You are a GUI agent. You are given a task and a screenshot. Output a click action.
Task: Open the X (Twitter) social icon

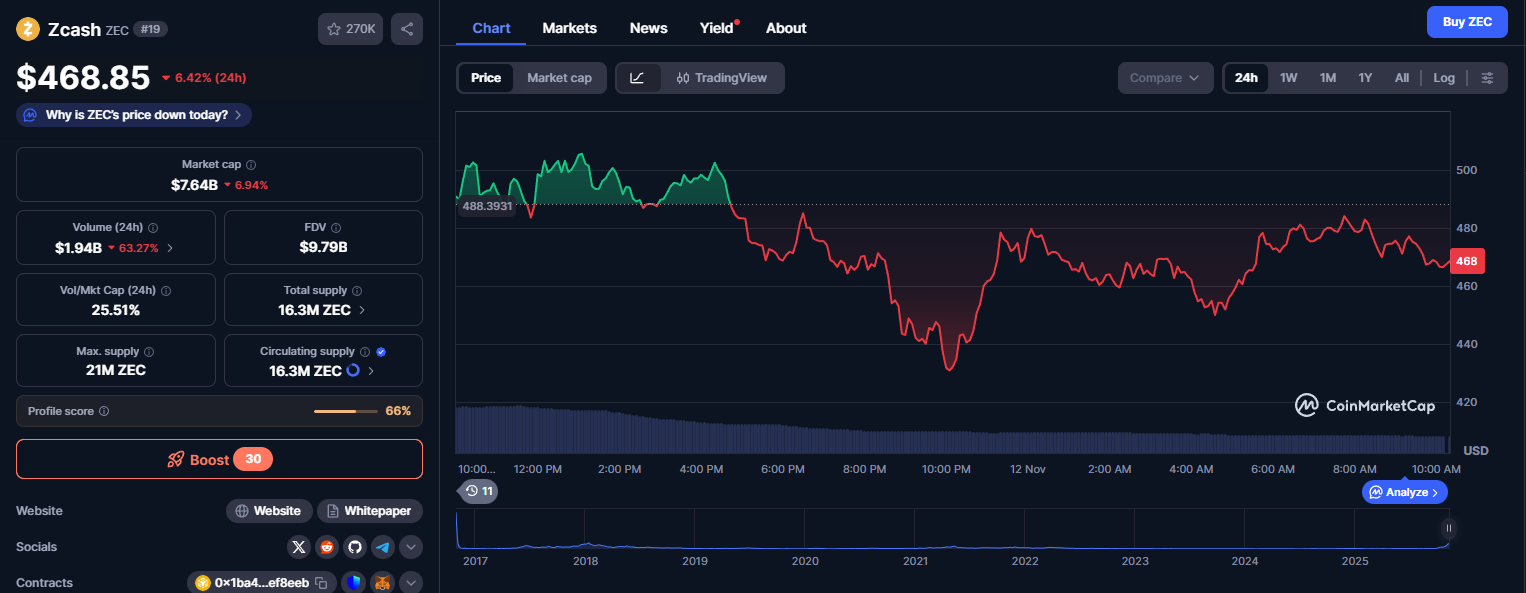click(299, 547)
